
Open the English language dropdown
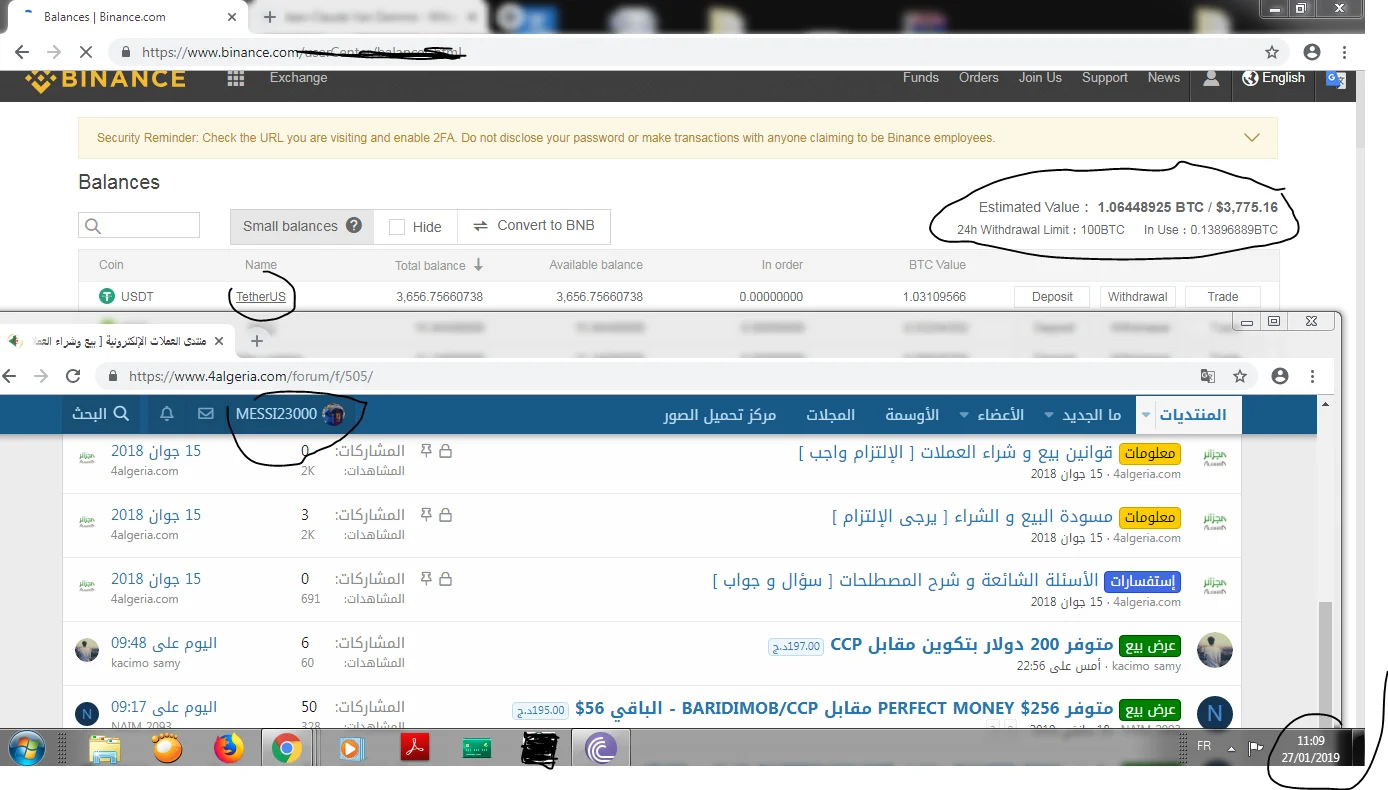click(1274, 78)
